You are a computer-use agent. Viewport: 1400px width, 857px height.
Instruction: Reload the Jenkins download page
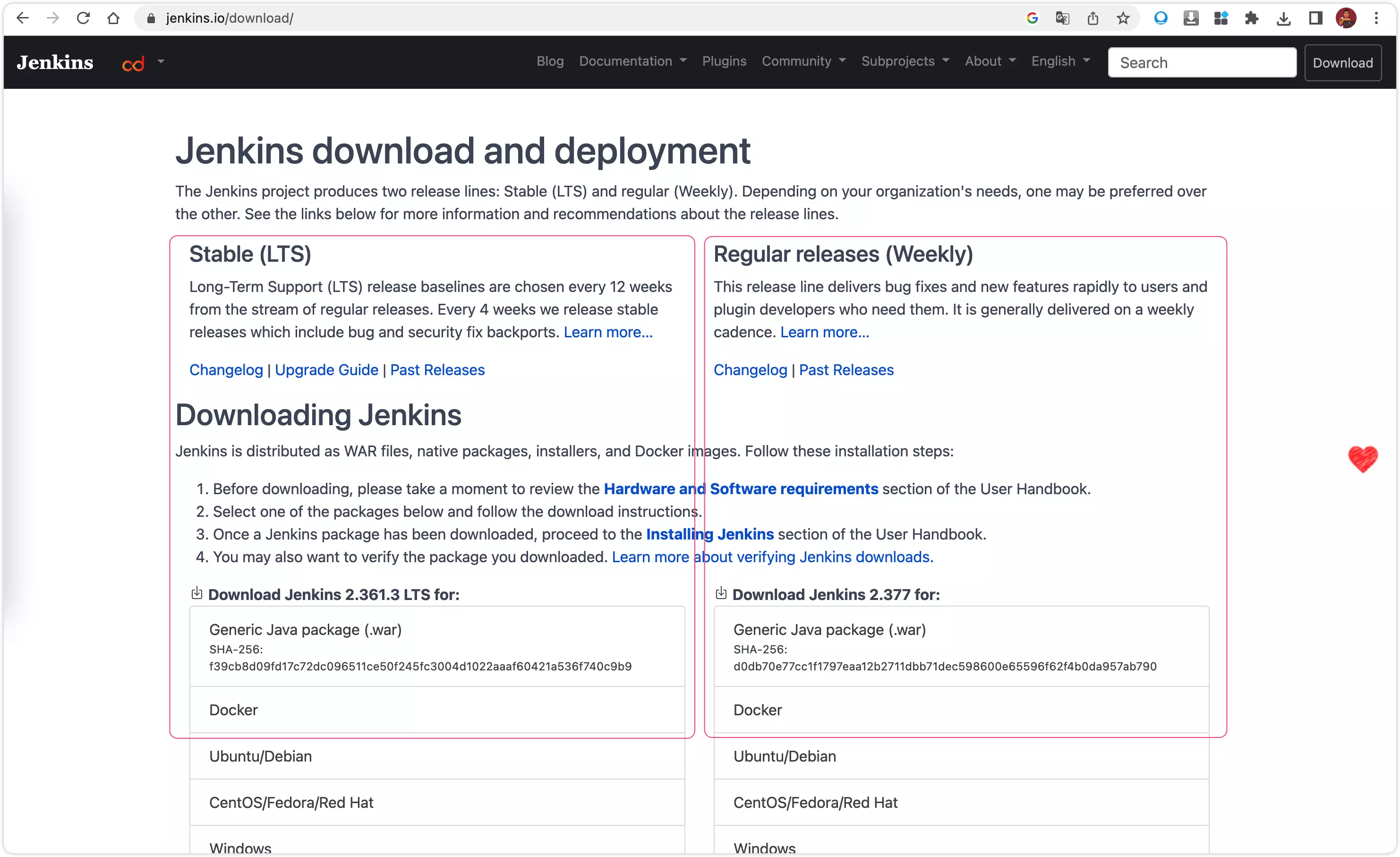(x=83, y=18)
